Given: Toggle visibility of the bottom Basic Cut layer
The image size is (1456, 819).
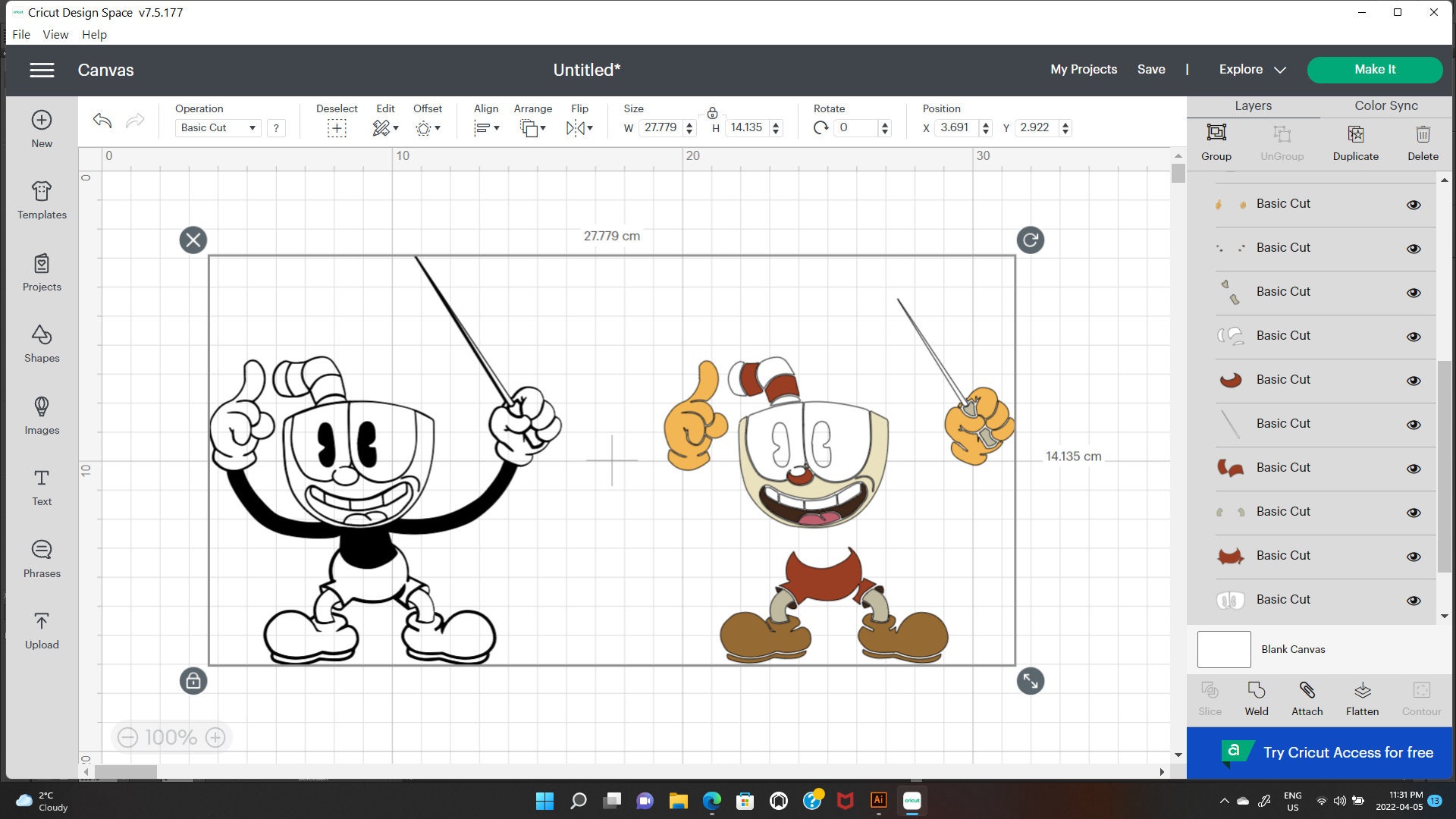Looking at the screenshot, I should 1414,600.
